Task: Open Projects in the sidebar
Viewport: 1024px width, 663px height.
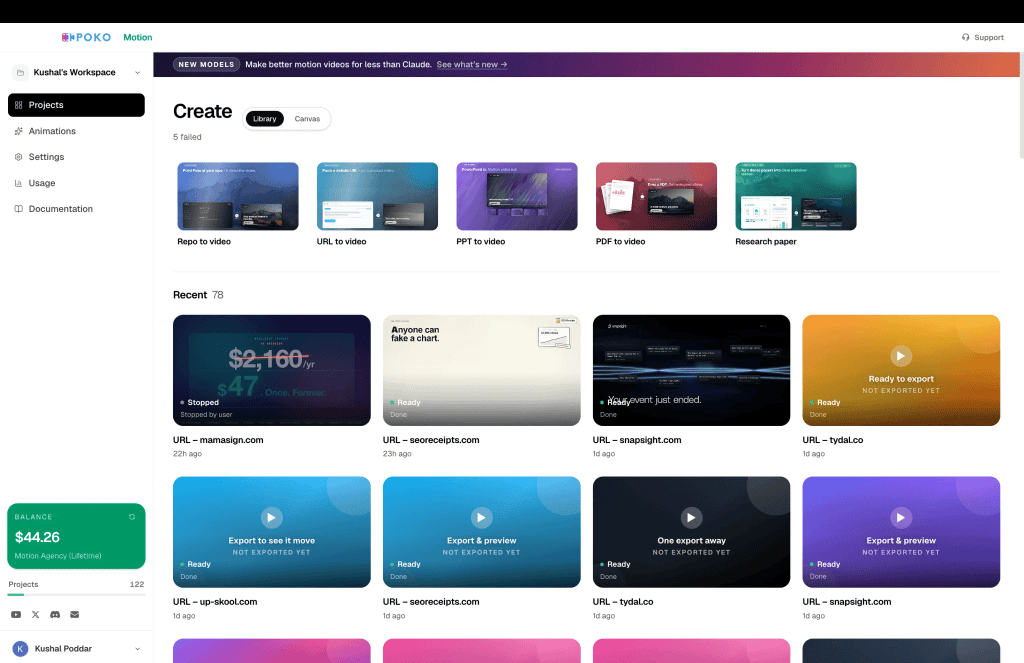Action: [x=76, y=105]
